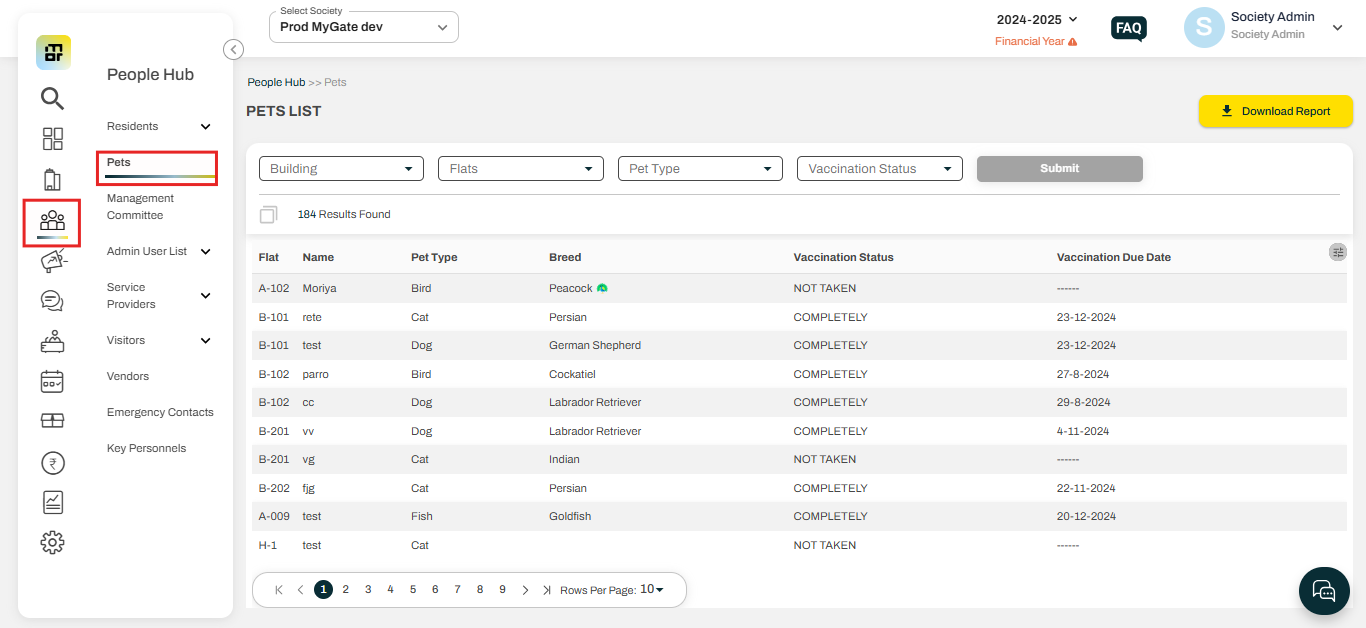1366x628 pixels.
Task: Open the People Hub group icon
Action: pyautogui.click(x=52, y=221)
